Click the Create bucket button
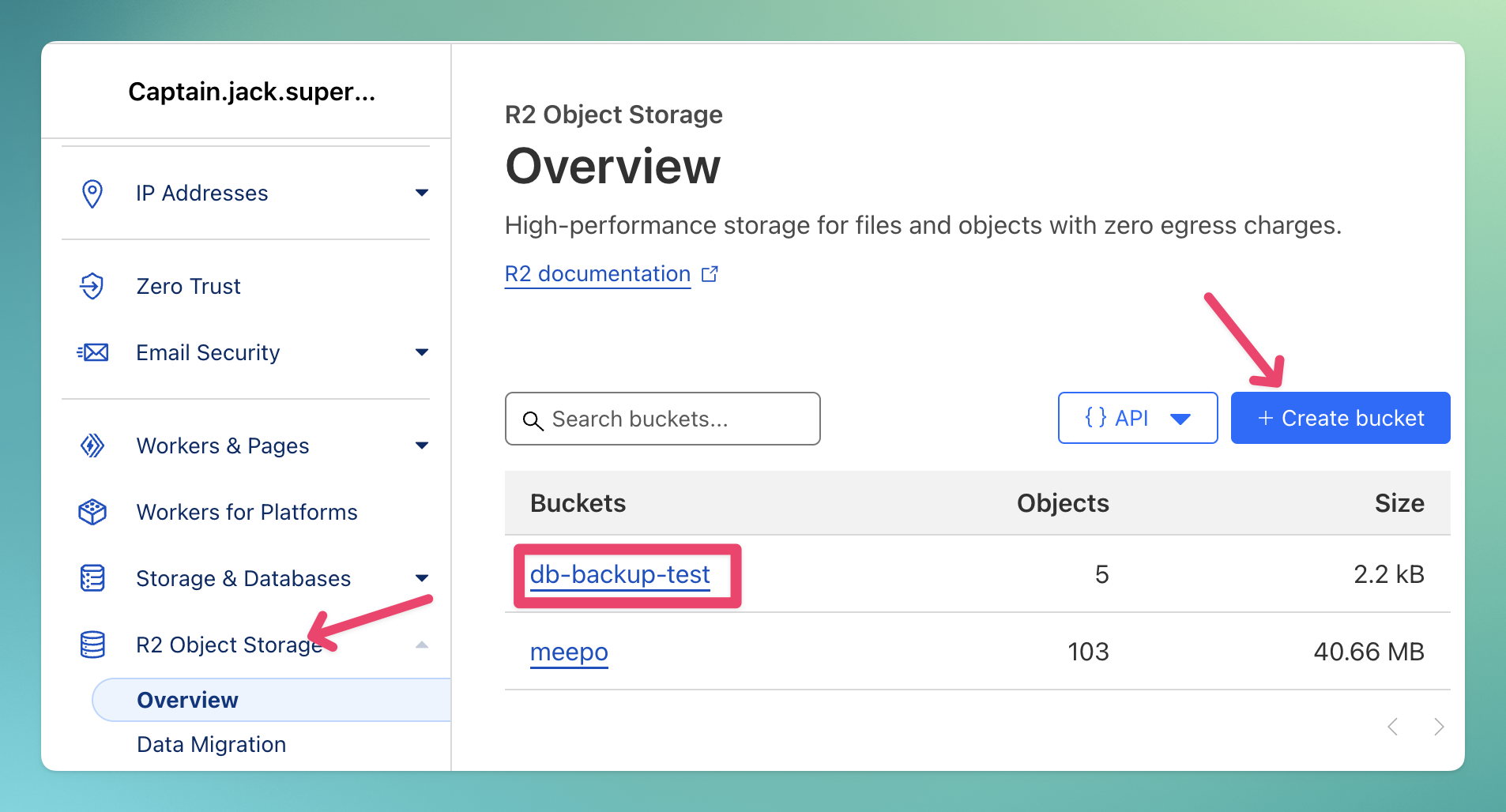1506x812 pixels. [x=1340, y=418]
